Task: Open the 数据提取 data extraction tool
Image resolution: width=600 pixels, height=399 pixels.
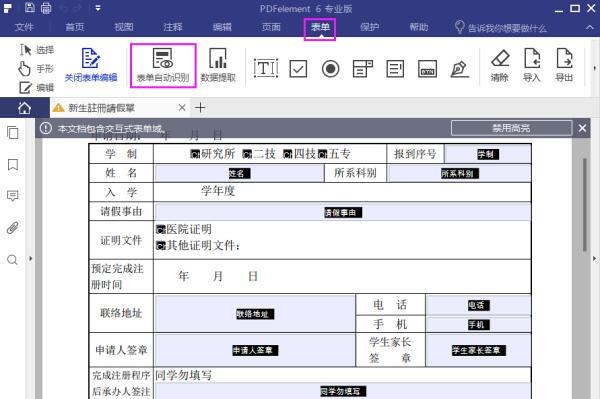Action: point(218,65)
